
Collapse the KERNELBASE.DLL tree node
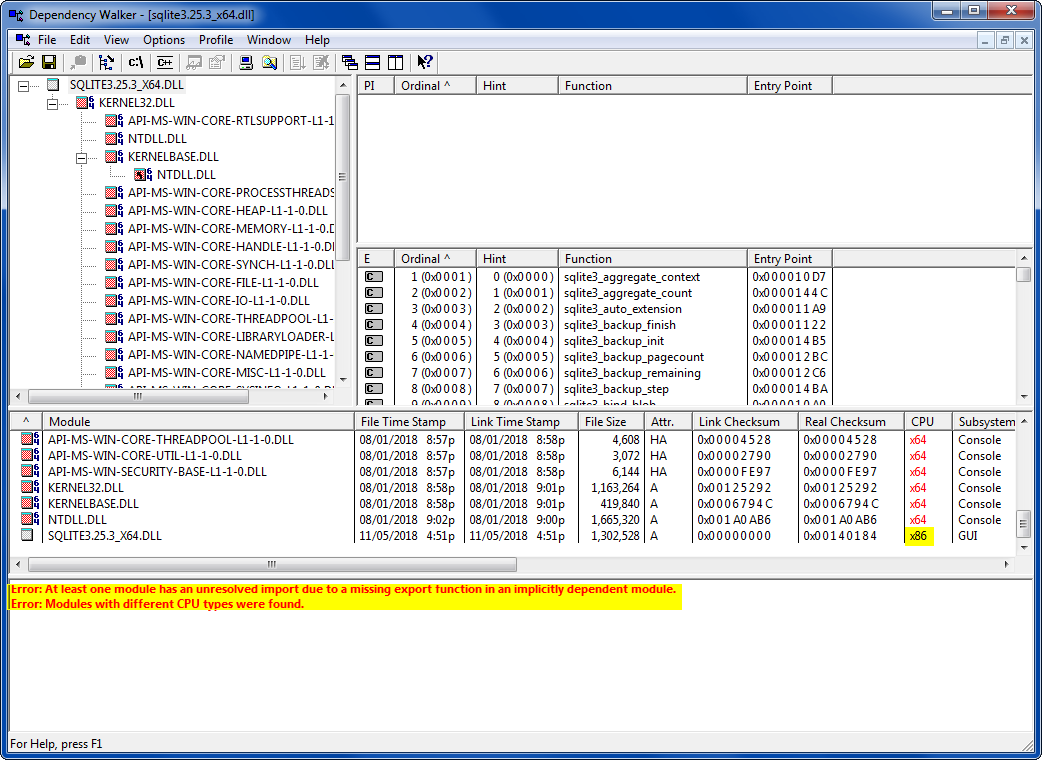point(82,157)
